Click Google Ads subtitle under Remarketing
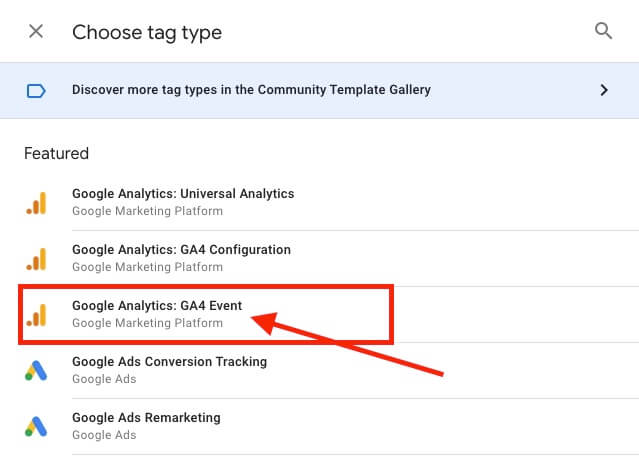Image resolution: width=639 pixels, height=461 pixels. click(104, 436)
